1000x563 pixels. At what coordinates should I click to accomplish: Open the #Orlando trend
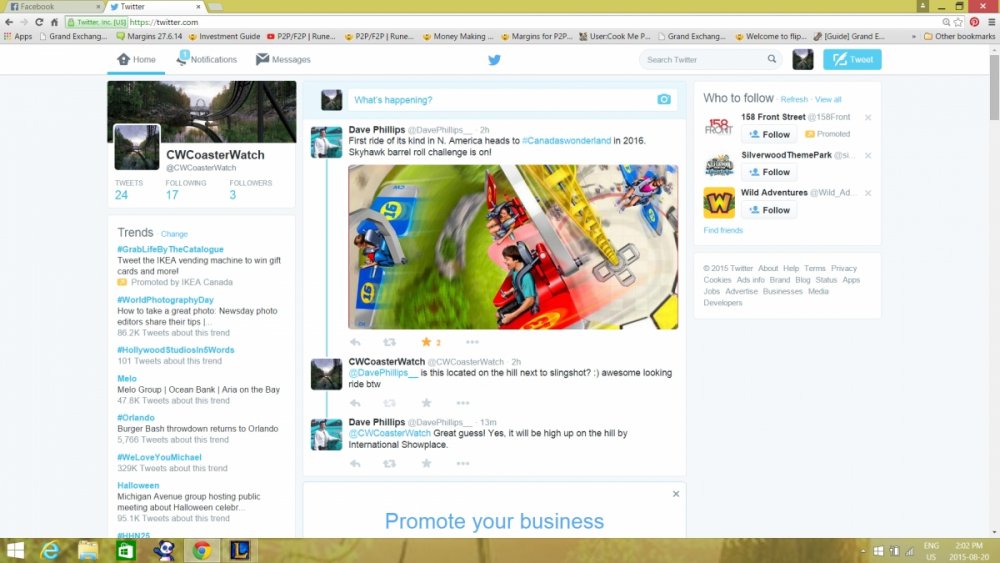pyautogui.click(x=136, y=418)
